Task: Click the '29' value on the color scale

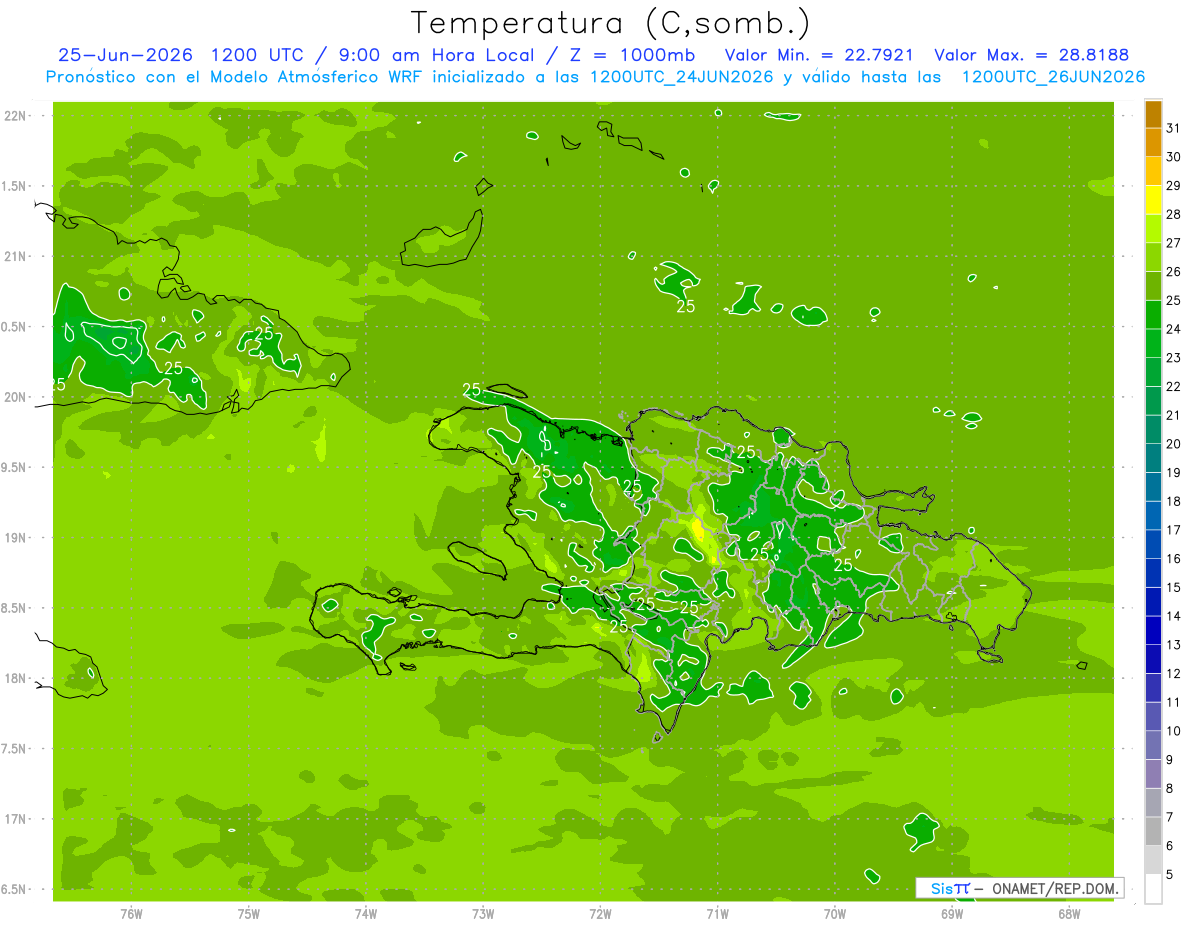Action: pyautogui.click(x=1173, y=185)
